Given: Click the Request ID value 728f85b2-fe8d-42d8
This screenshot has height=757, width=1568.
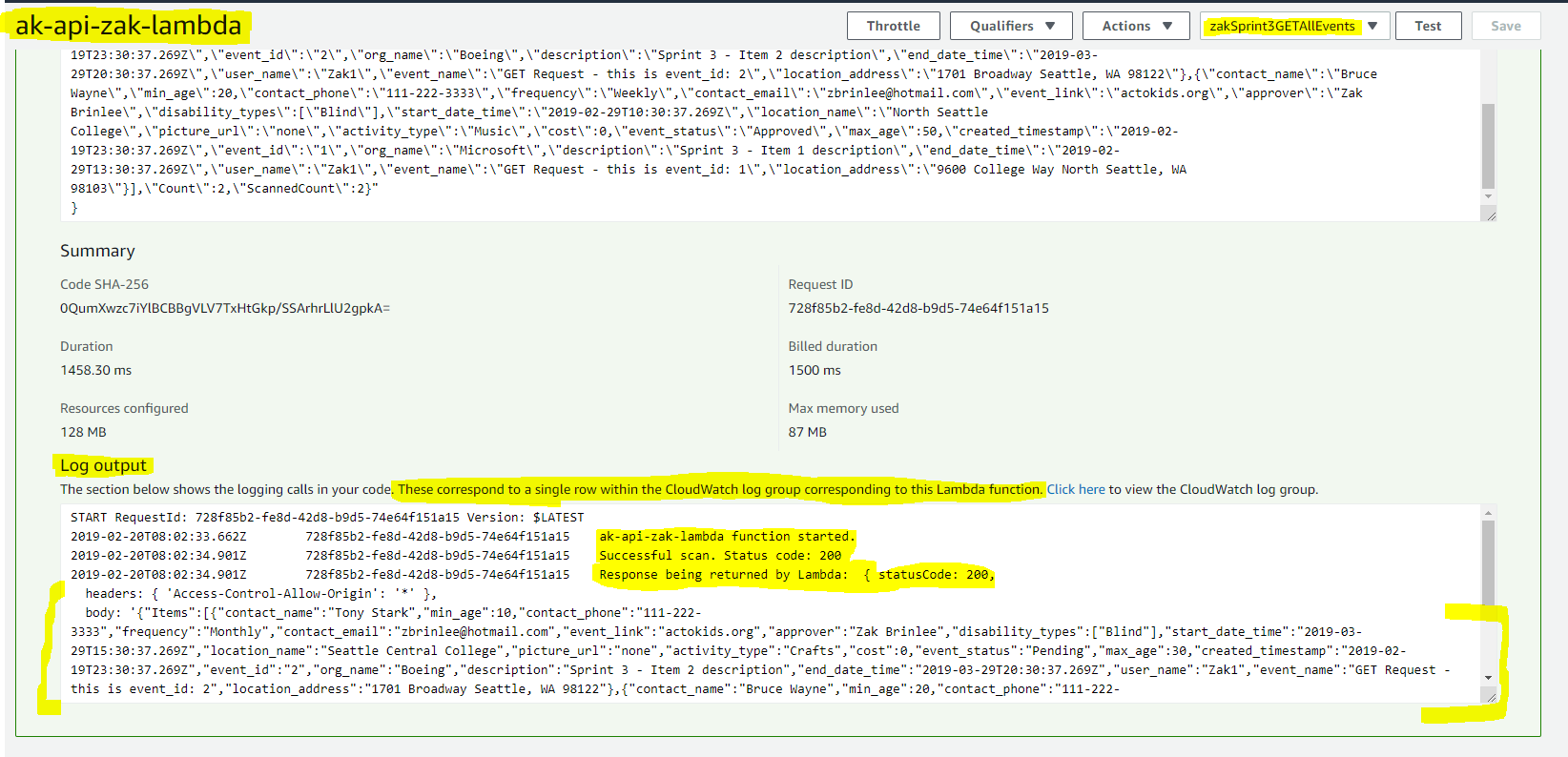Looking at the screenshot, I should pyautogui.click(x=918, y=308).
